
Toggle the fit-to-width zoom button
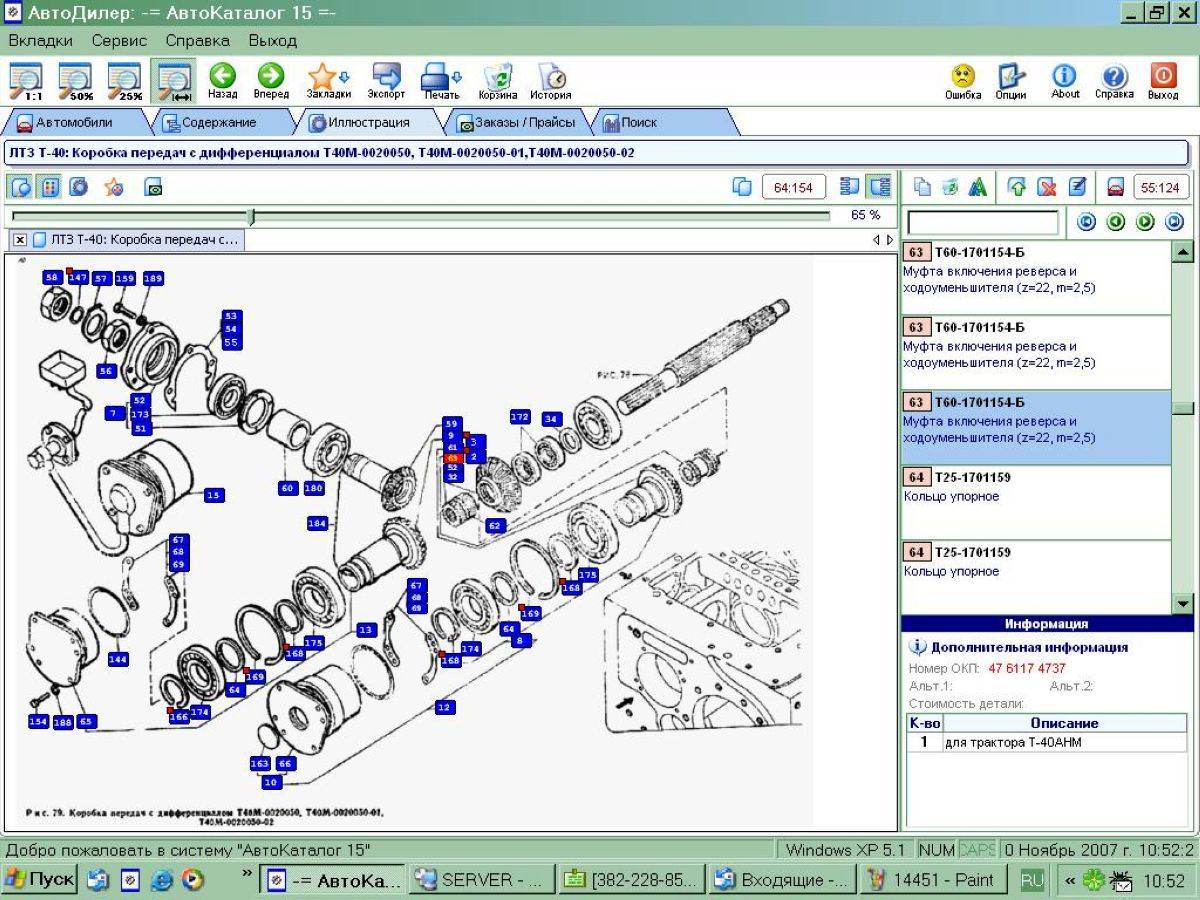pos(174,81)
